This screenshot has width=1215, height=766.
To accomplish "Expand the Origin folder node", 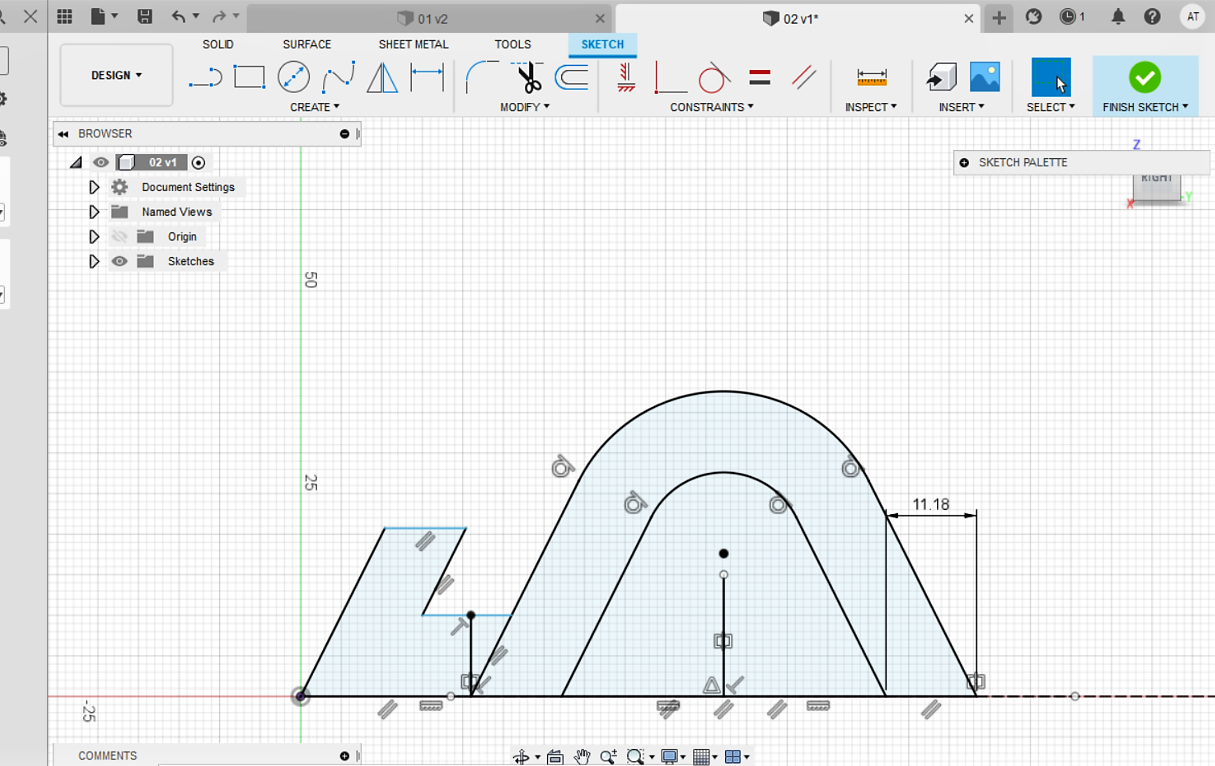I will point(94,237).
